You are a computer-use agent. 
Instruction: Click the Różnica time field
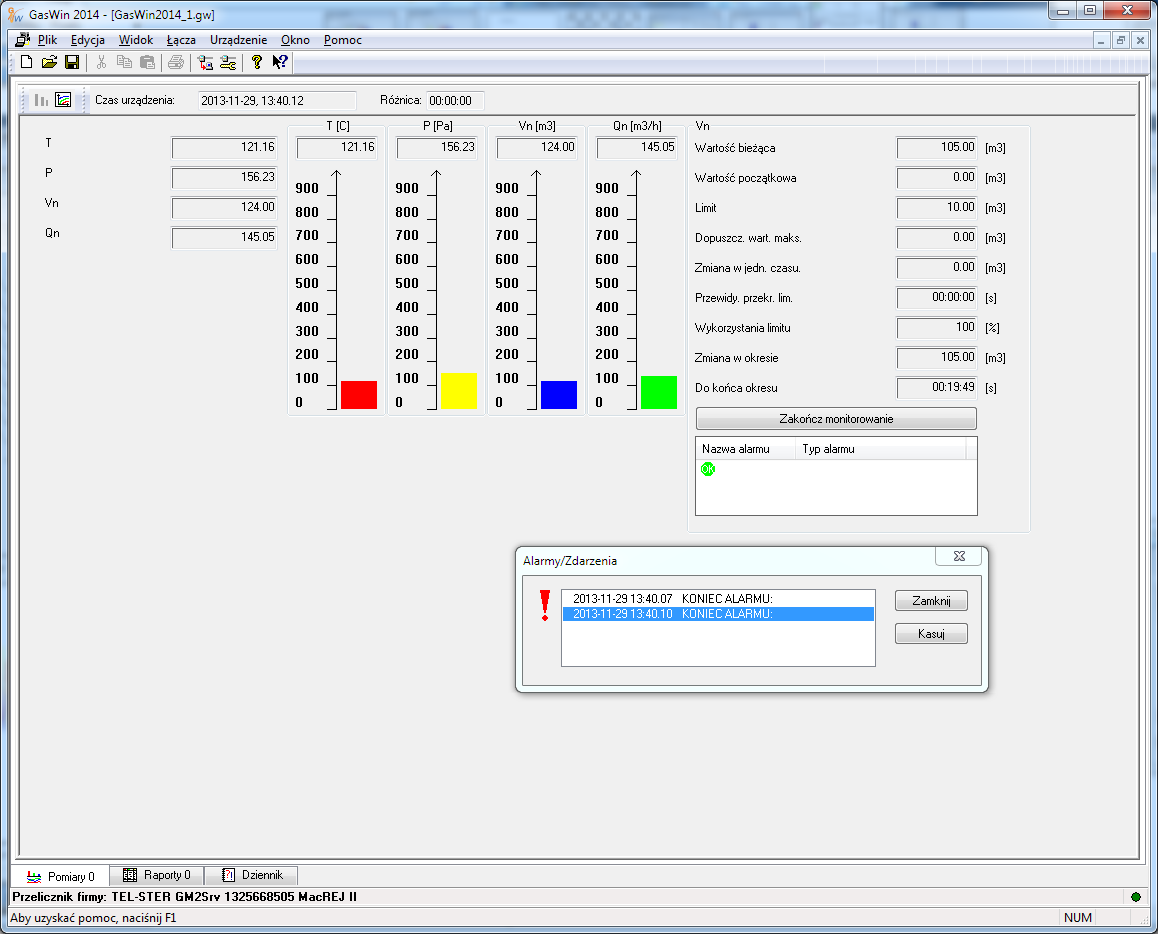point(455,100)
